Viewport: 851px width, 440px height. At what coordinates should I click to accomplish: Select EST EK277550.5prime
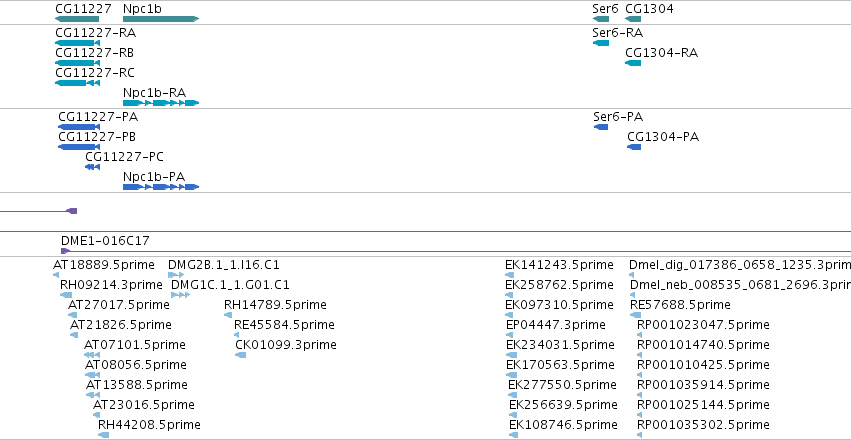point(563,385)
